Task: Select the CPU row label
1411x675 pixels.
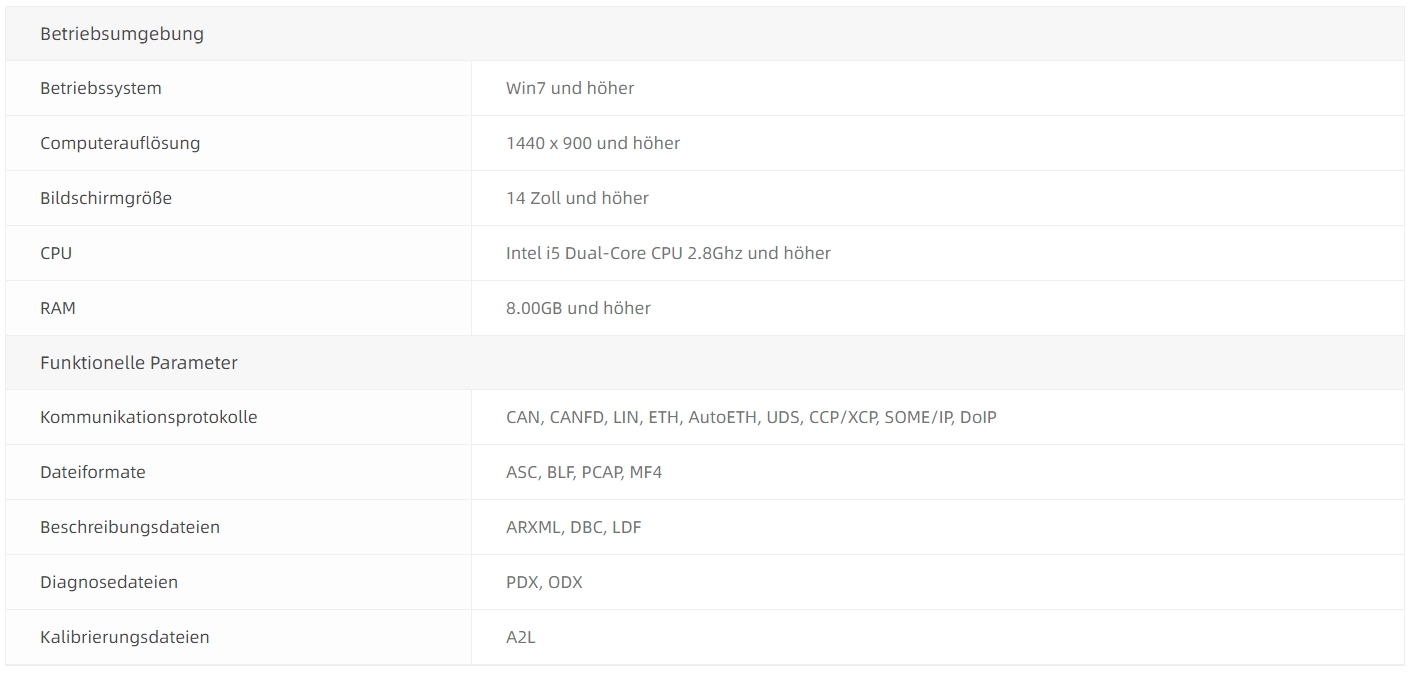Action: [x=56, y=253]
